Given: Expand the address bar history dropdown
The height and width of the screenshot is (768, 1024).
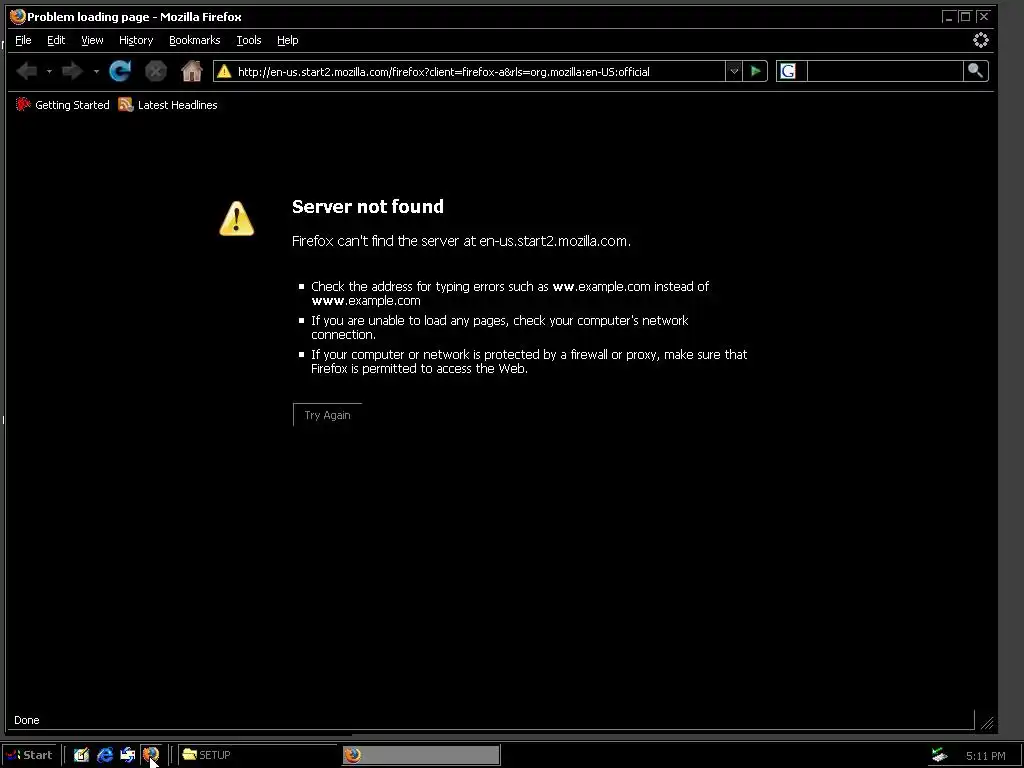Looking at the screenshot, I should (733, 71).
